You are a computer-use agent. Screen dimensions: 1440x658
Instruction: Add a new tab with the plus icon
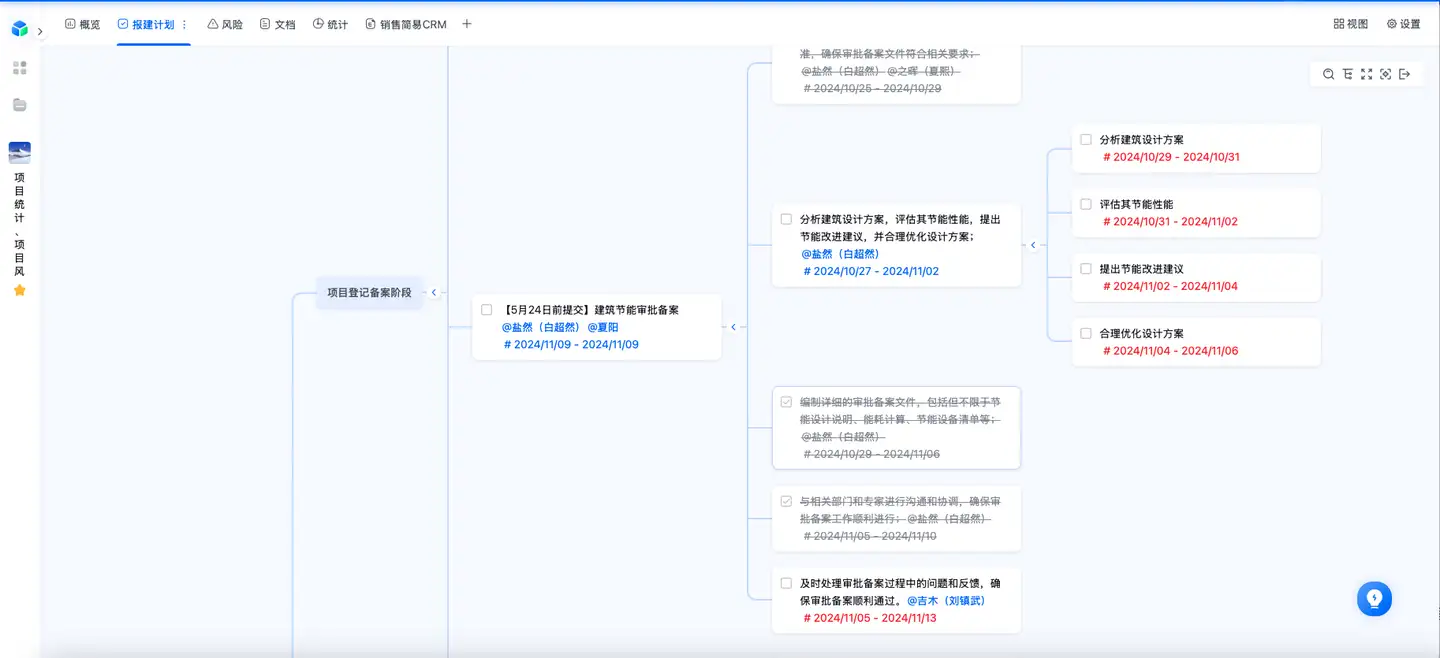click(466, 24)
